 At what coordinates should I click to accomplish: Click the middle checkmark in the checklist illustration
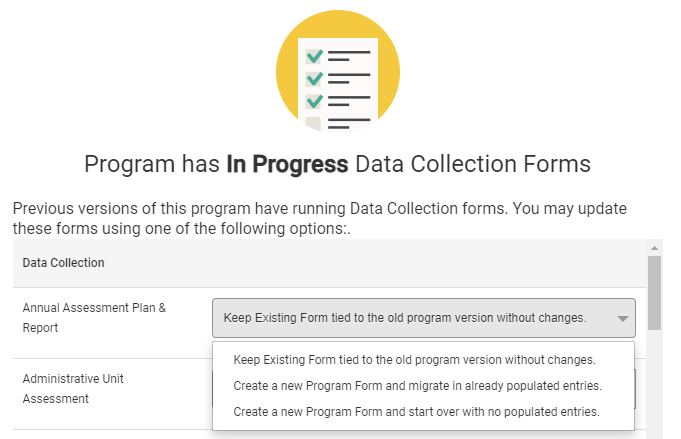[x=315, y=78]
